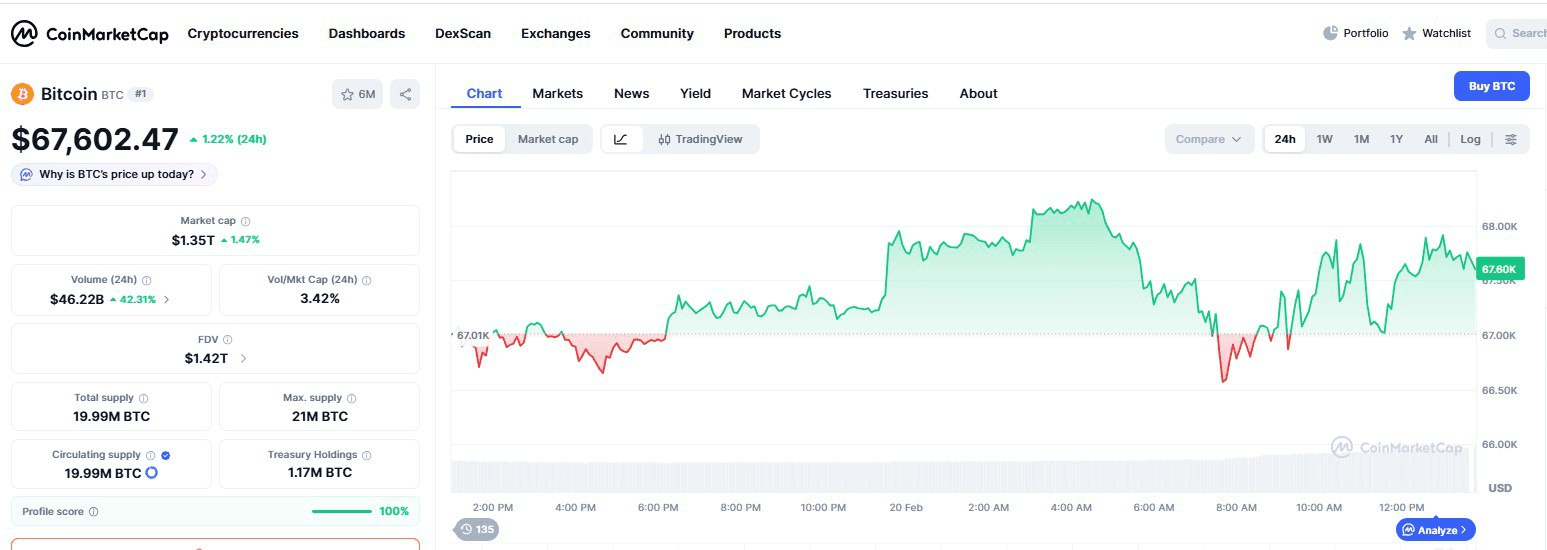Click the Market cap info icon
Screen dimensions: 1547x550
click(x=246, y=221)
